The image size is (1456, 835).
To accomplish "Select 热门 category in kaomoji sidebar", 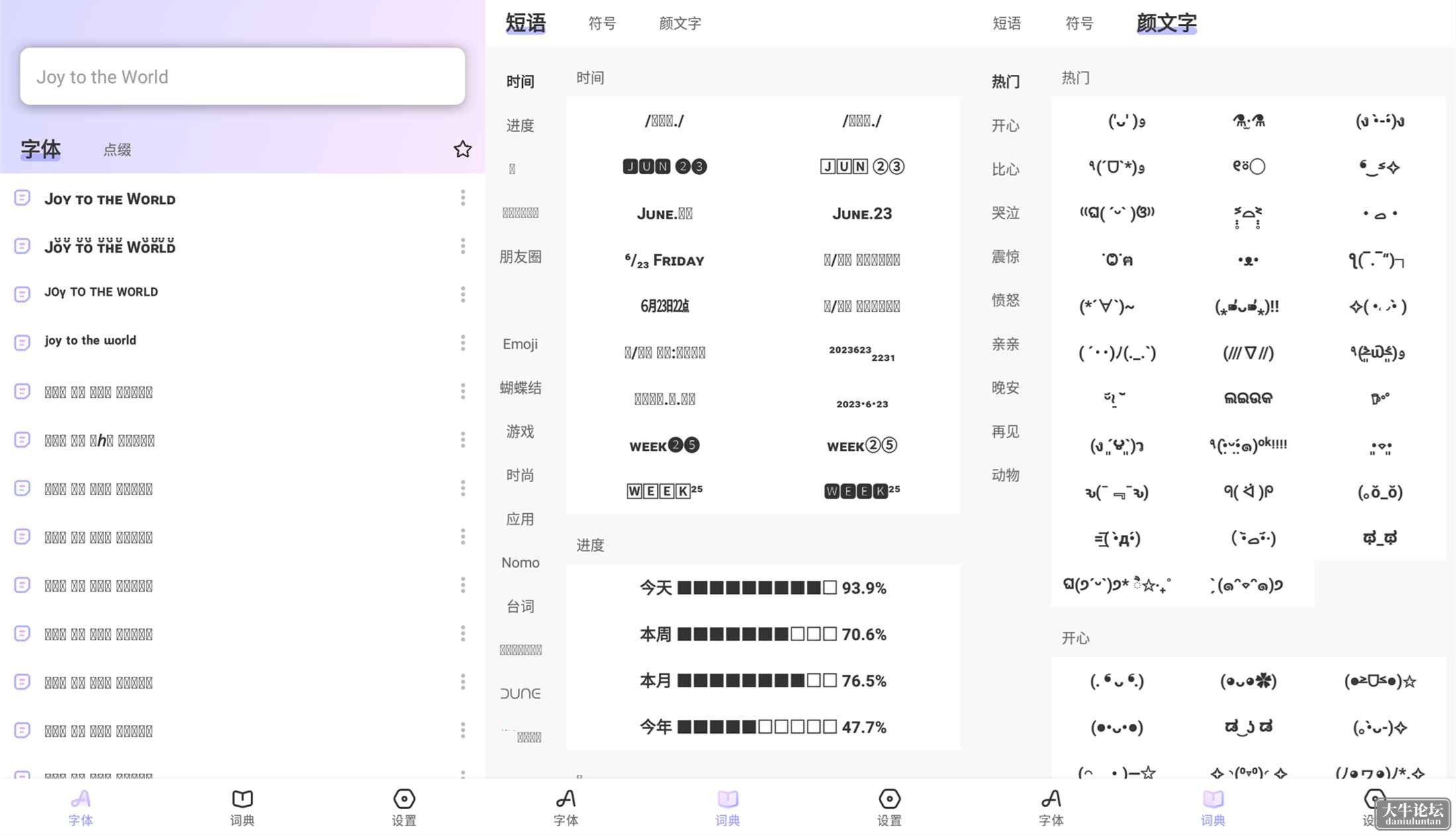I will click(1005, 81).
